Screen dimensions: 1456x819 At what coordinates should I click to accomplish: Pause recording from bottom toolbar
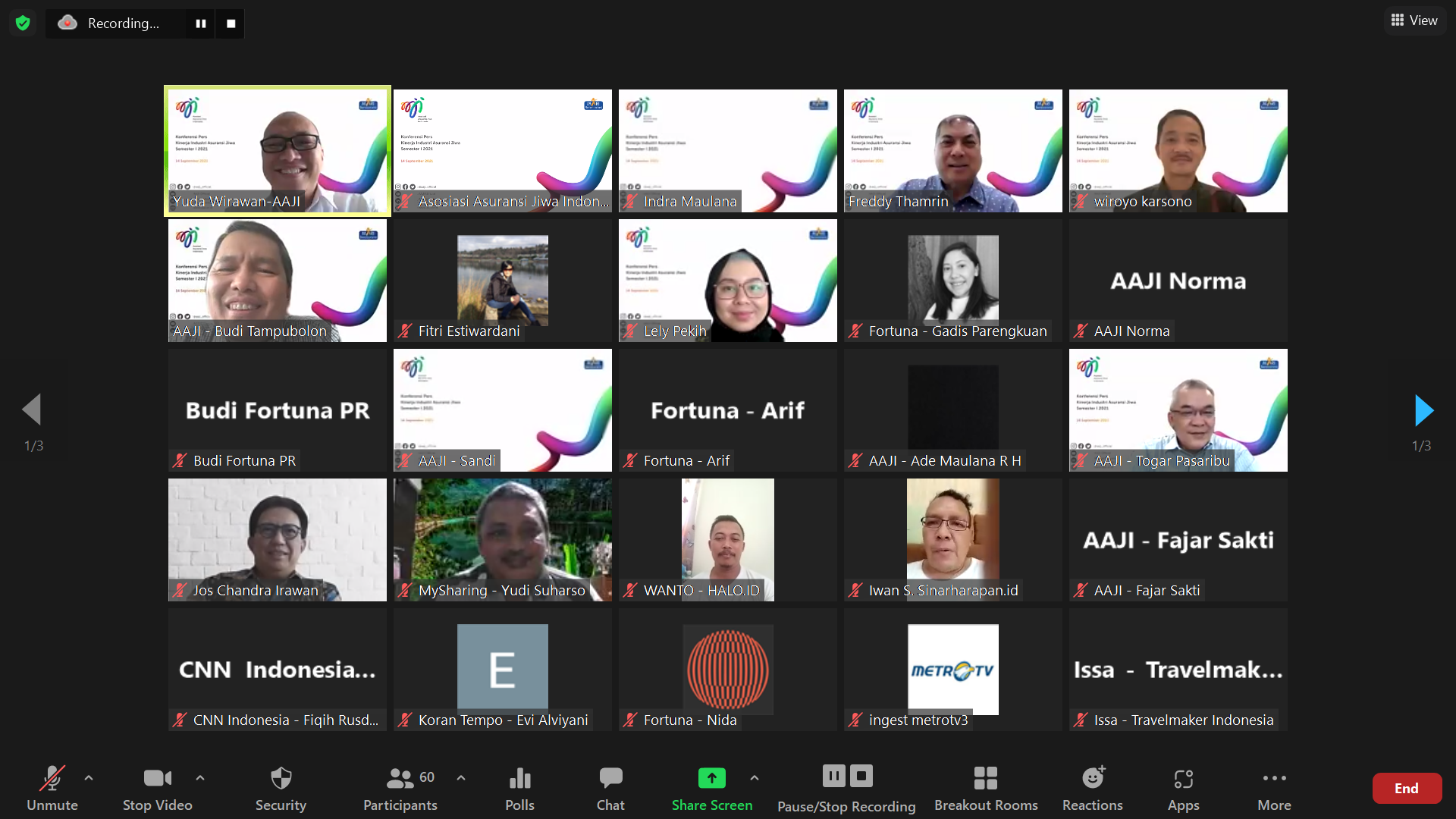click(x=833, y=776)
